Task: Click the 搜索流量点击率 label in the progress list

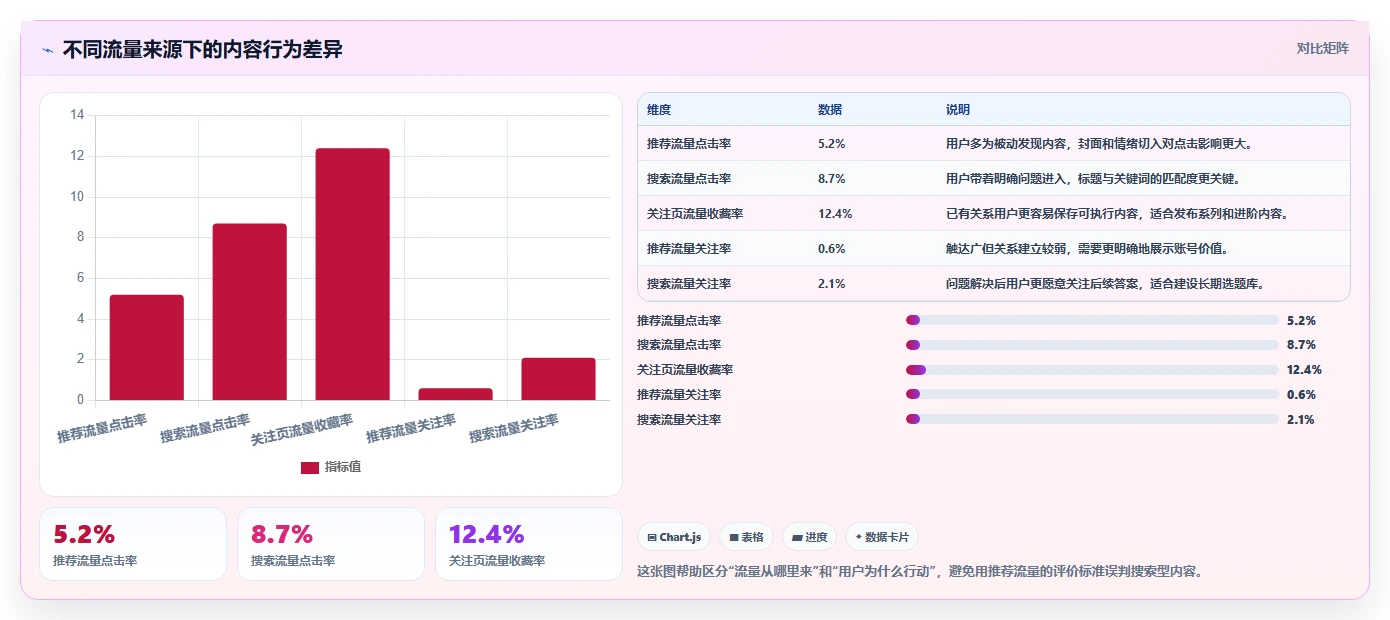Action: [x=679, y=345]
